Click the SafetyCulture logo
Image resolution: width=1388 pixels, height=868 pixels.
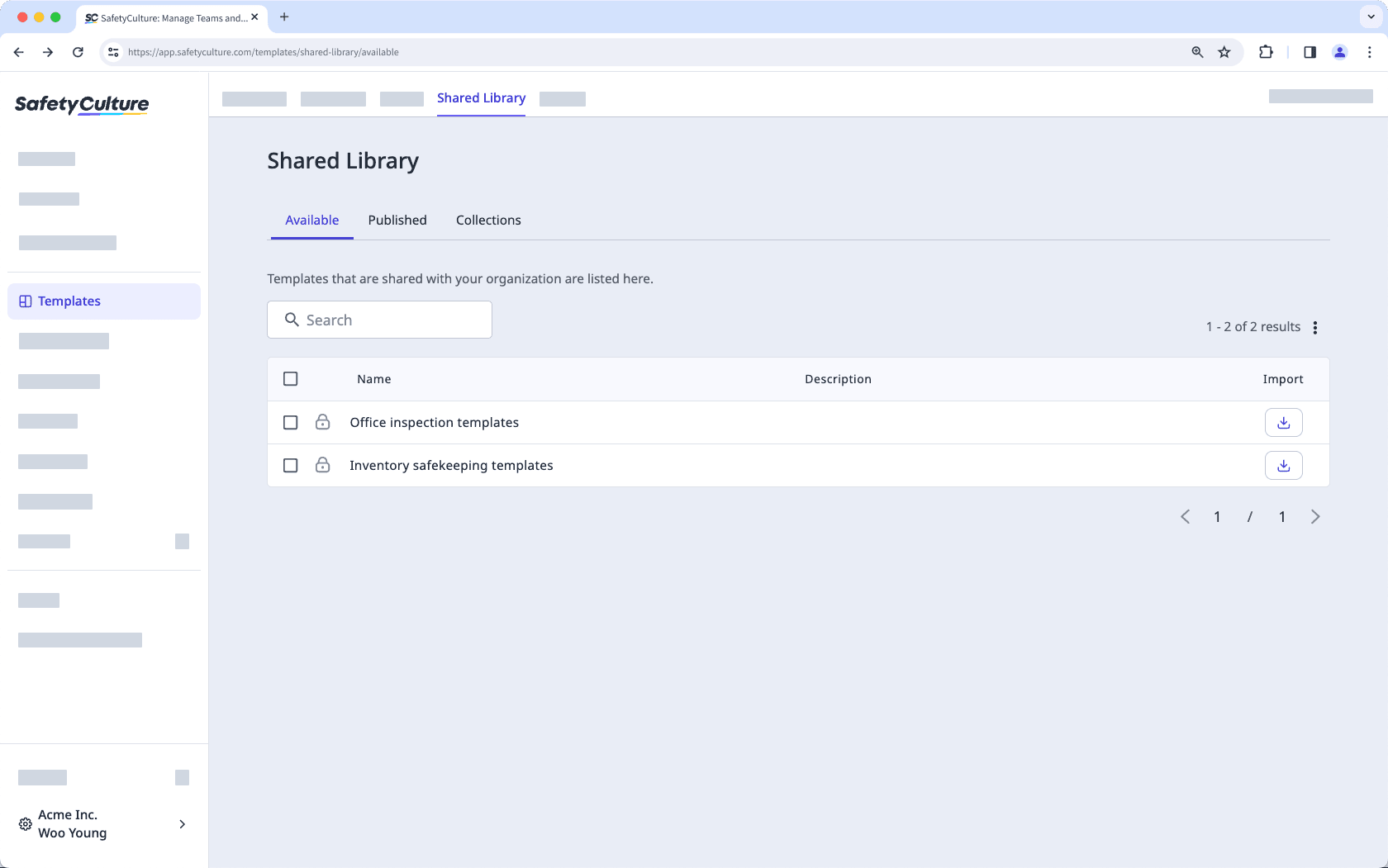(x=81, y=105)
